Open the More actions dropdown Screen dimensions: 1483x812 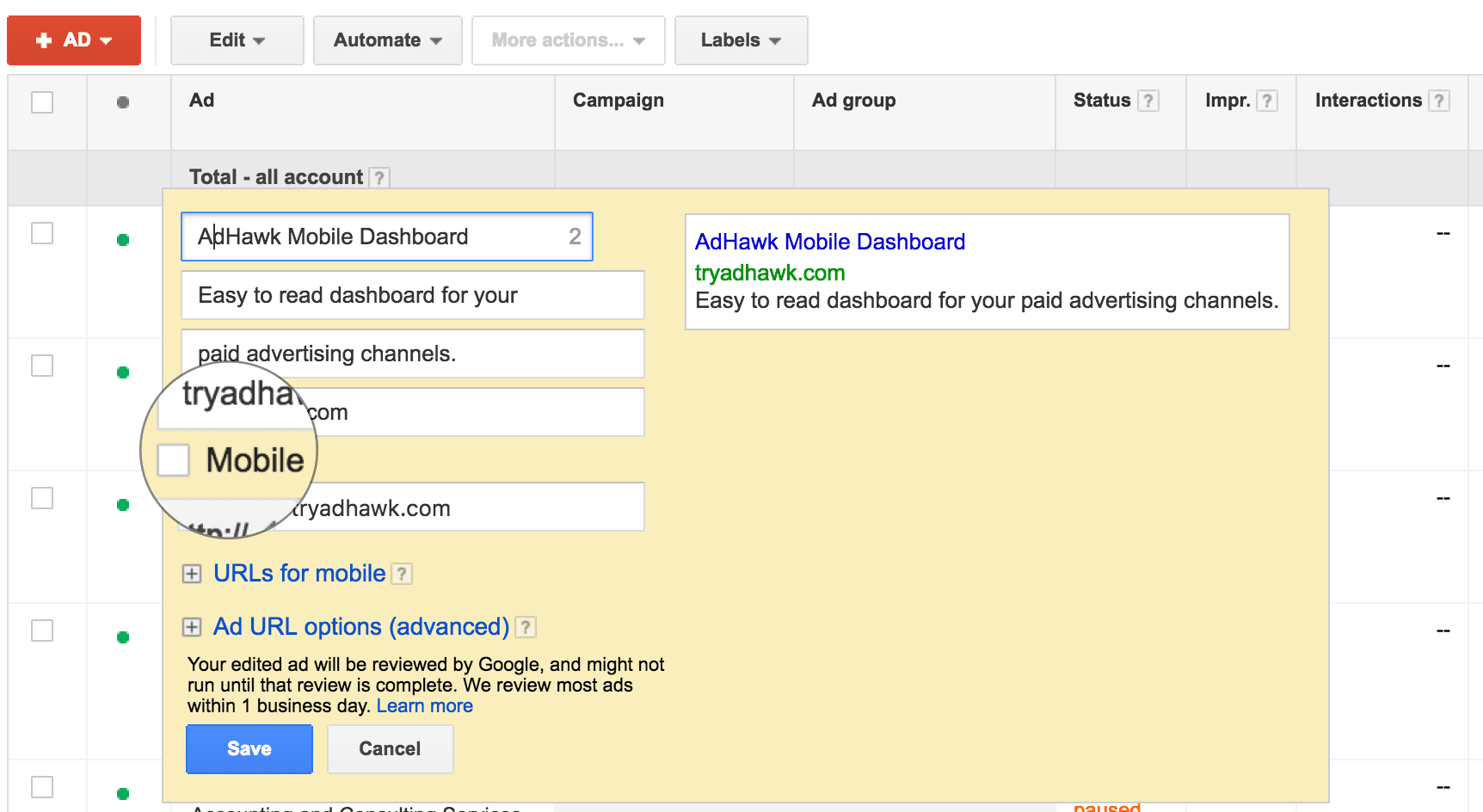coord(568,40)
